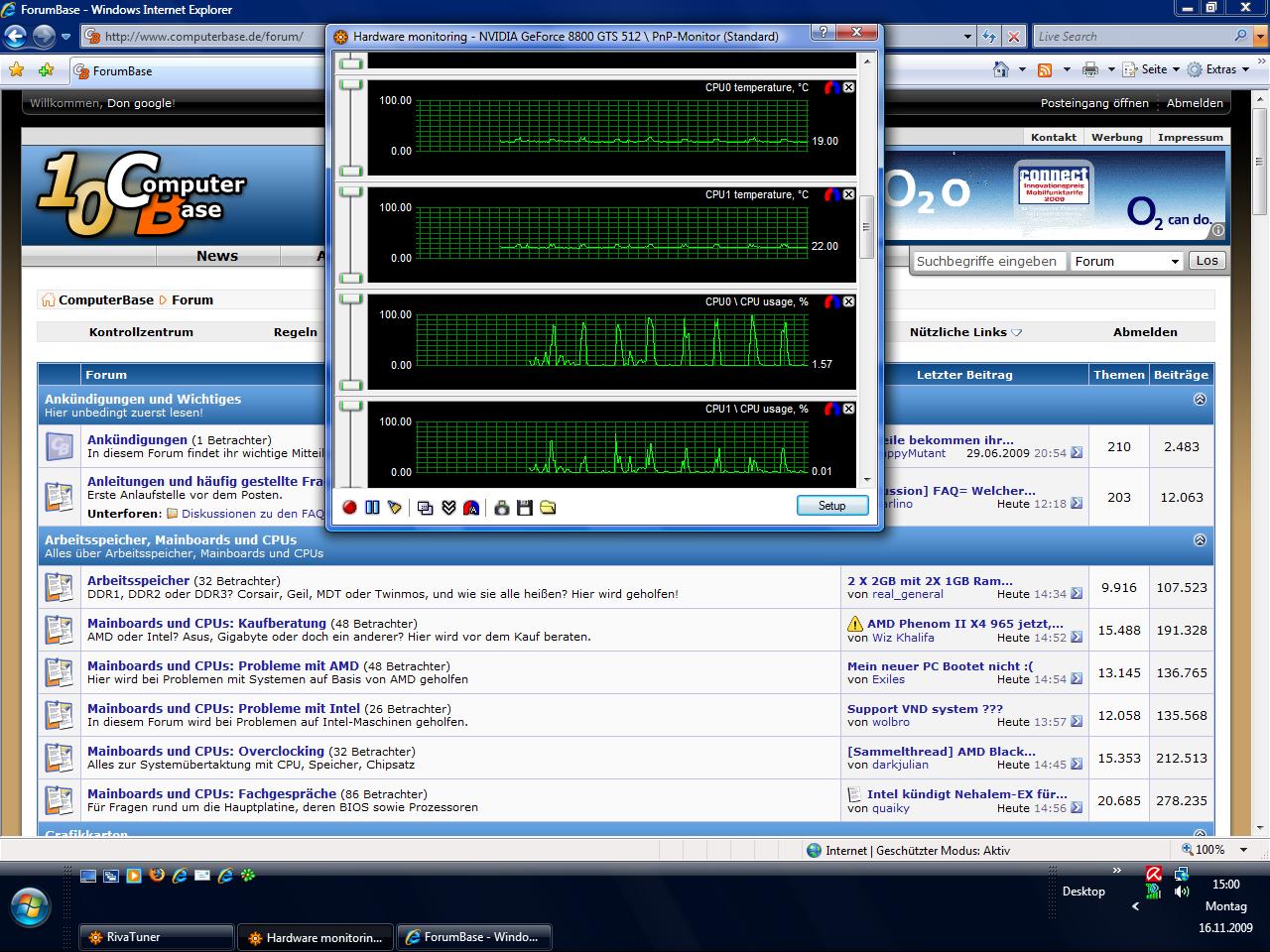Viewport: 1270px width, 952px height.
Task: Click the red-blue magnet toolbar icon
Action: click(x=471, y=508)
